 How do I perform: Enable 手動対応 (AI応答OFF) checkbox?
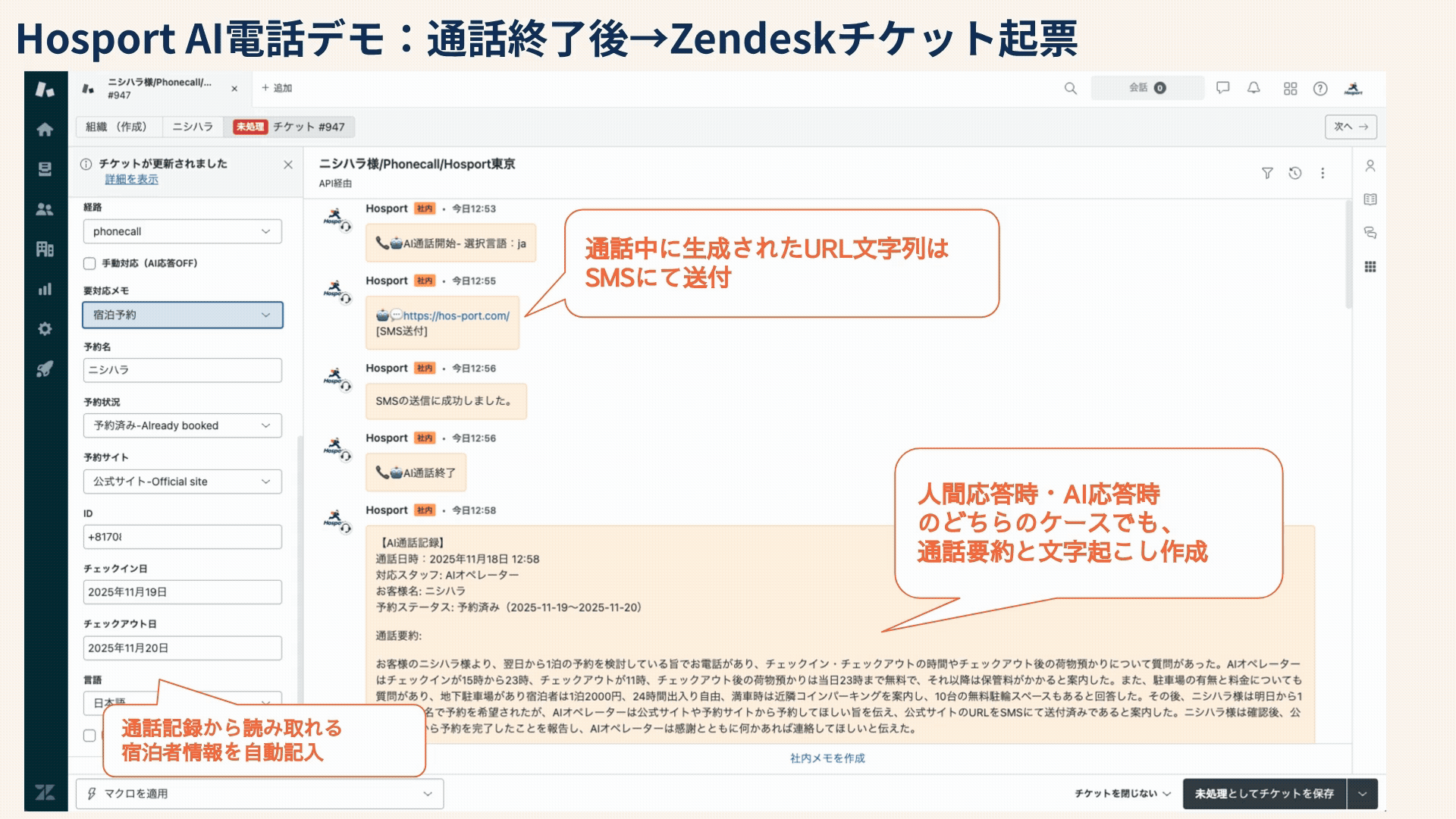tap(89, 264)
